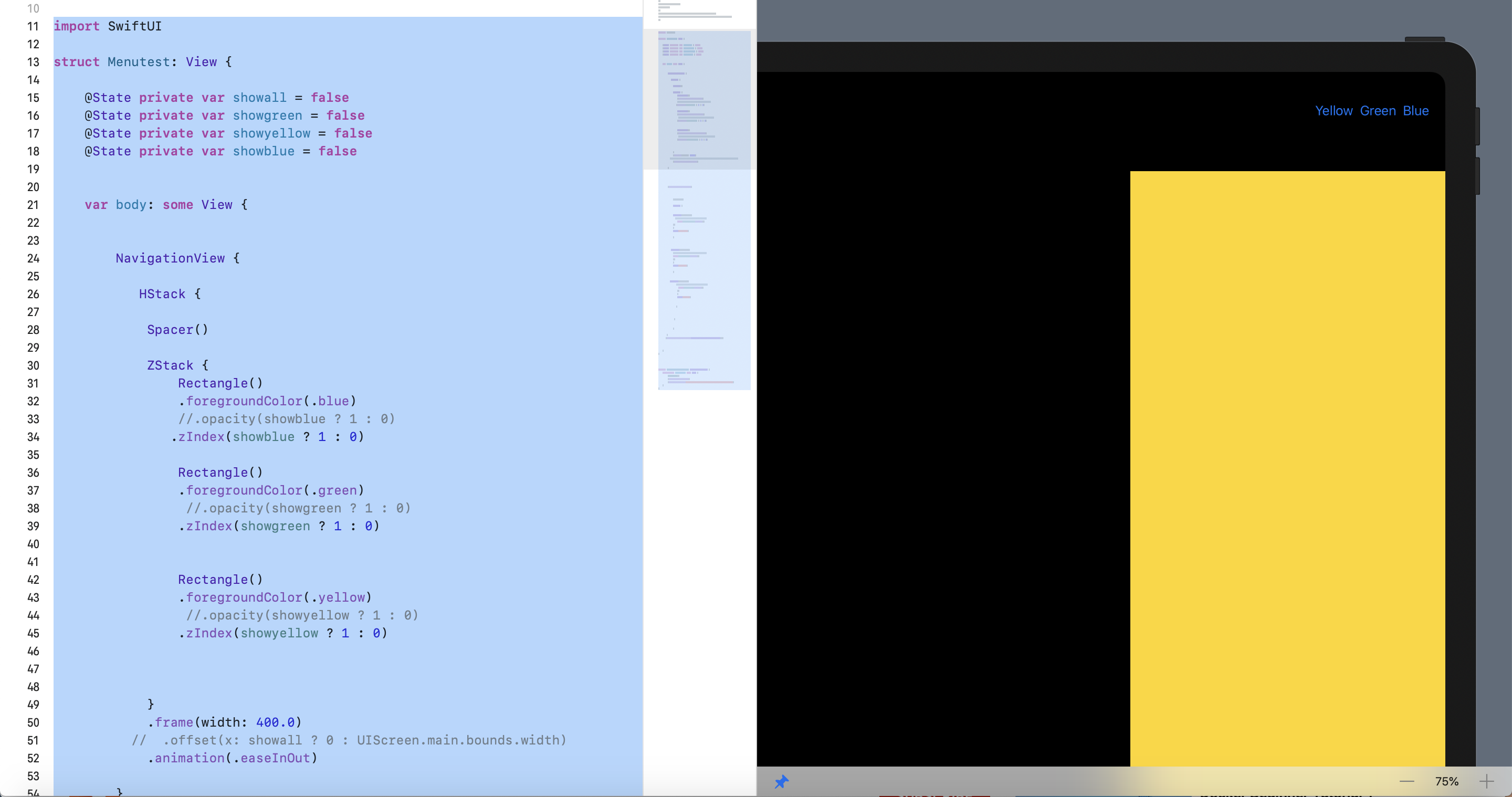1512x797 pixels.
Task: Click the blue preview pin icon
Action: [x=781, y=781]
